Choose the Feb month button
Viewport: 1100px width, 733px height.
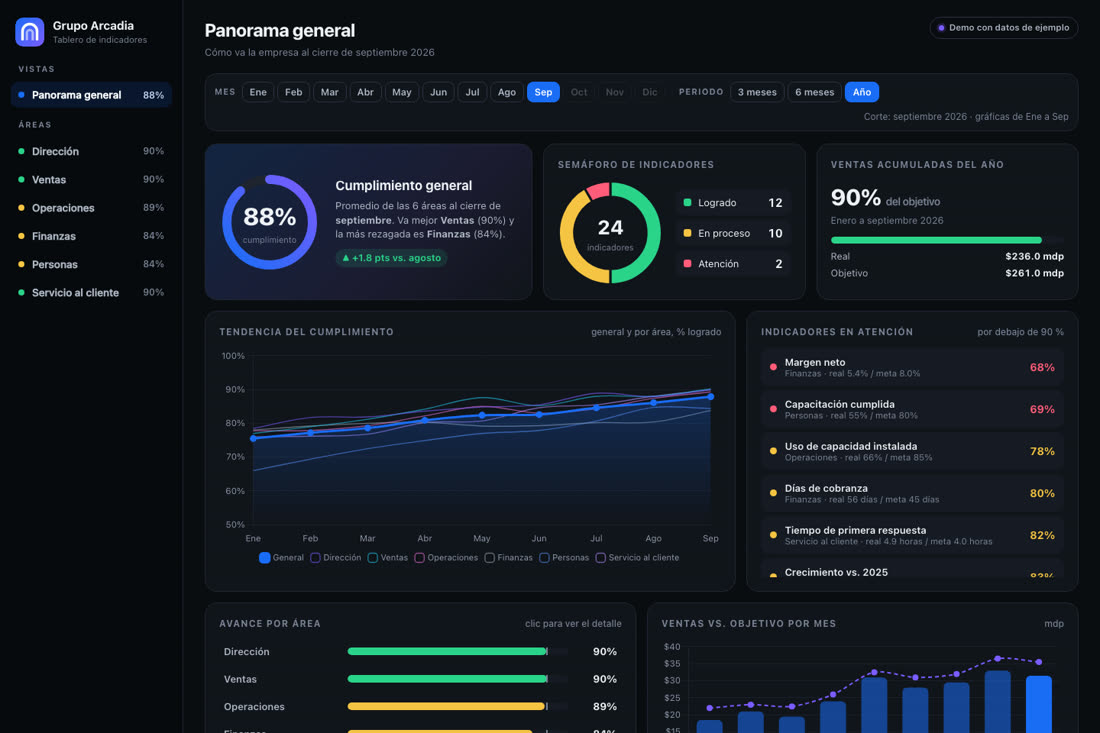[293, 92]
